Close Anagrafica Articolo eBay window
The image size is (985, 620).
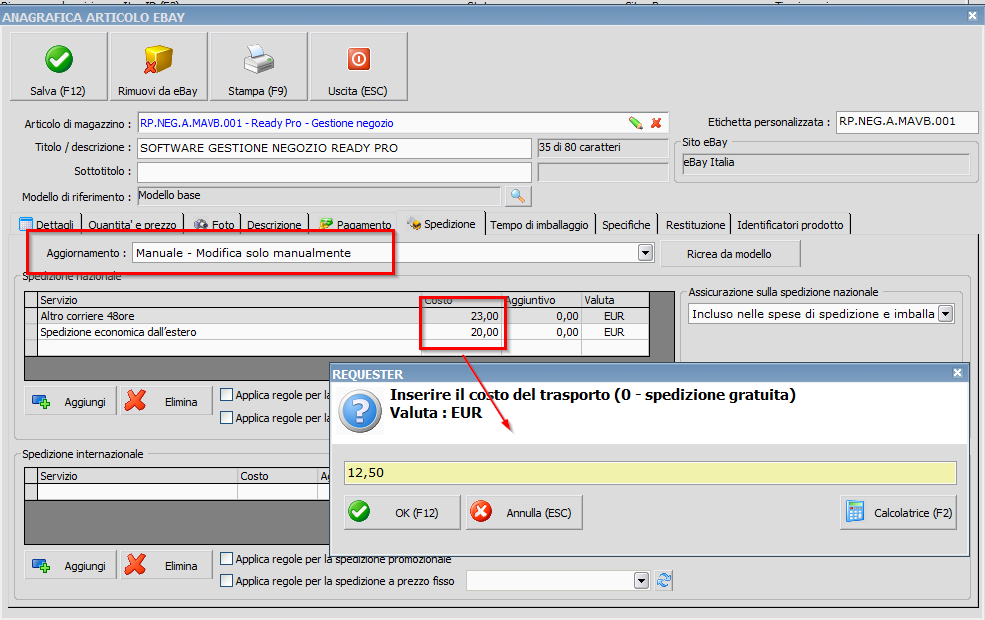click(972, 16)
